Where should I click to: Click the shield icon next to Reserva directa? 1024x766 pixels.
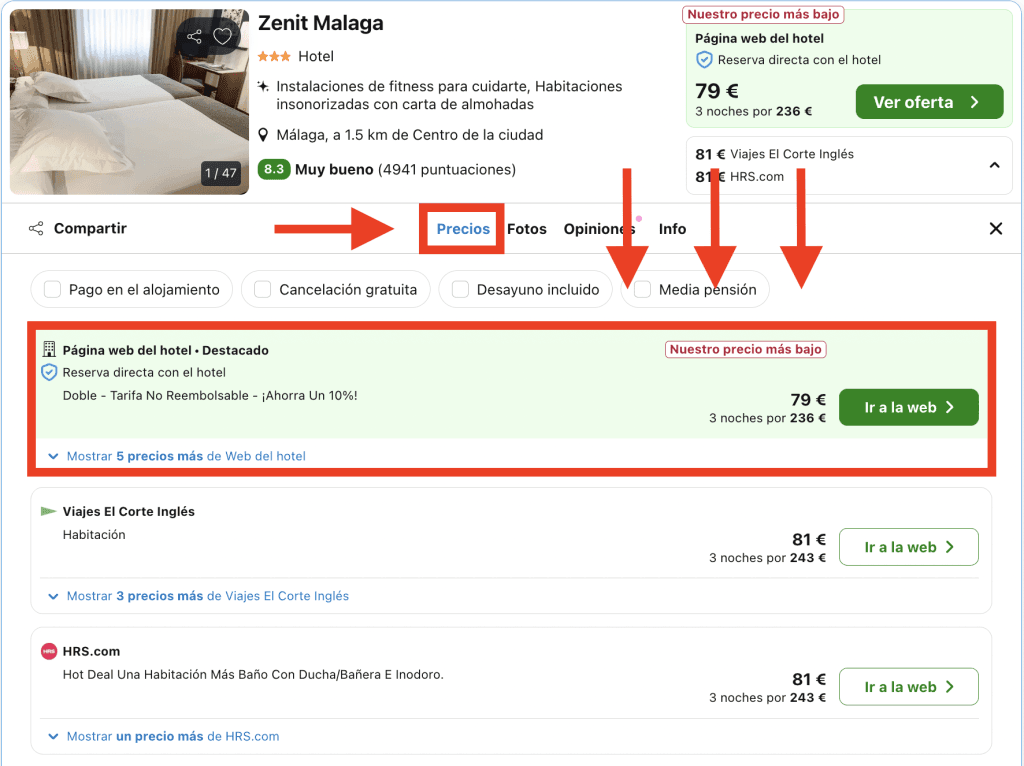(x=49, y=372)
